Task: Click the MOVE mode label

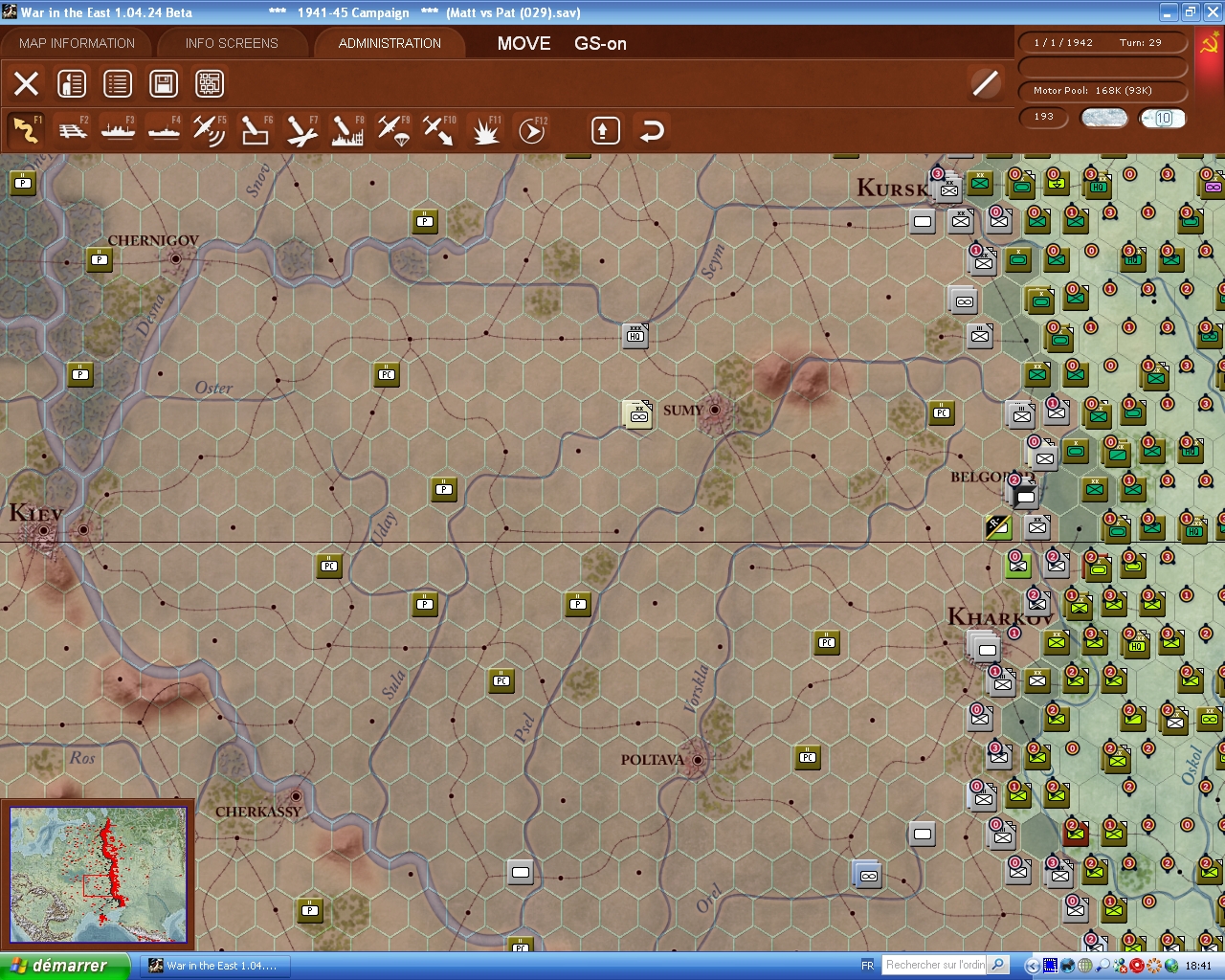Action: tap(524, 43)
